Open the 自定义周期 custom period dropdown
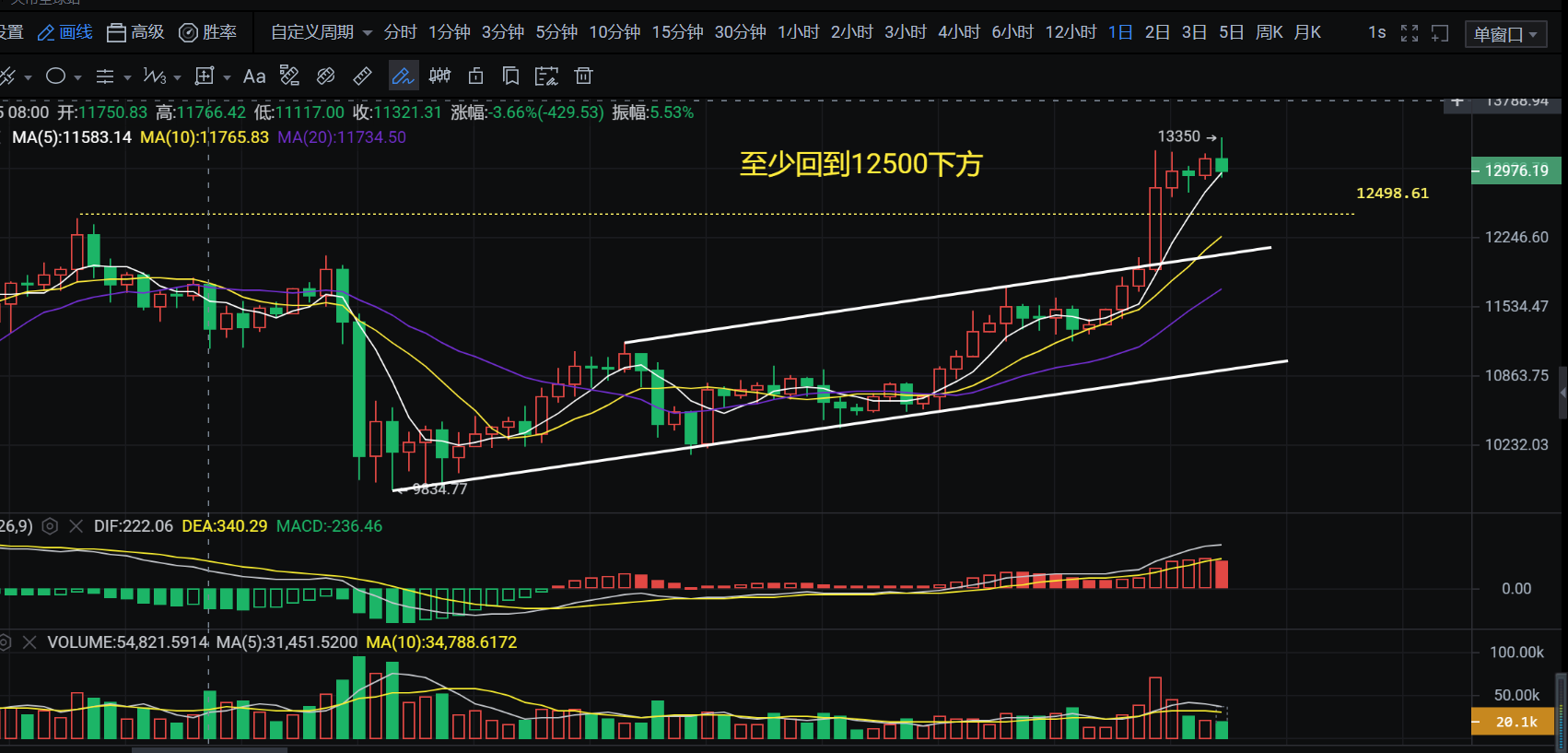Image resolution: width=1568 pixels, height=753 pixels. pos(321,32)
